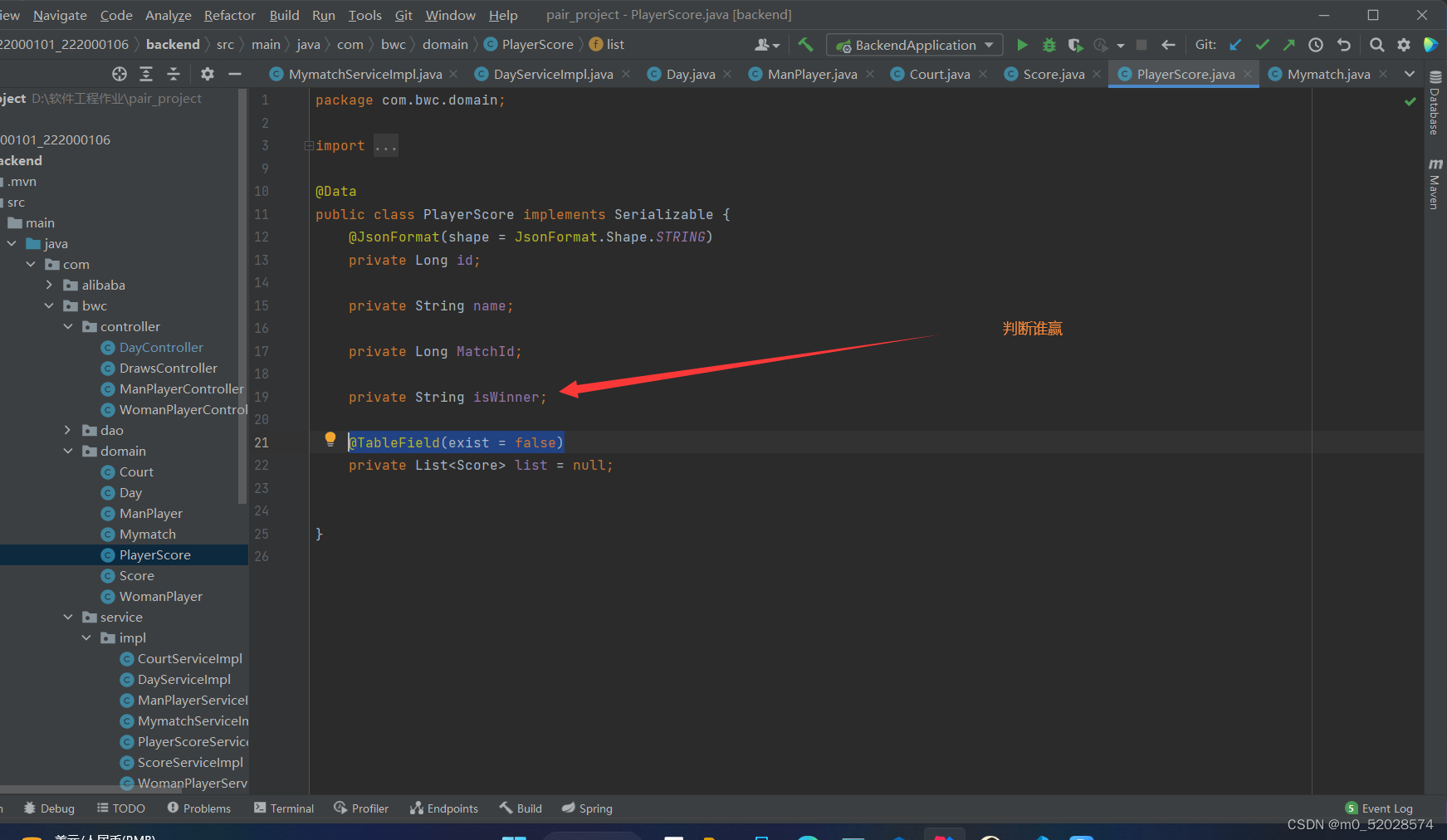The image size is (1447, 840).
Task: Locate opened file with crosshair icon
Action: coord(120,74)
